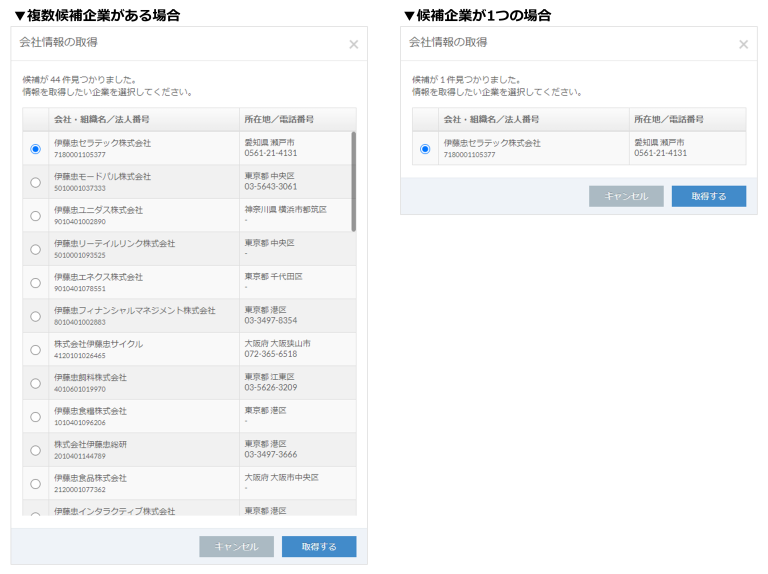Click 株式会社伊藤忠サイクル company name
This screenshot has width=768, height=574.
coord(98,344)
